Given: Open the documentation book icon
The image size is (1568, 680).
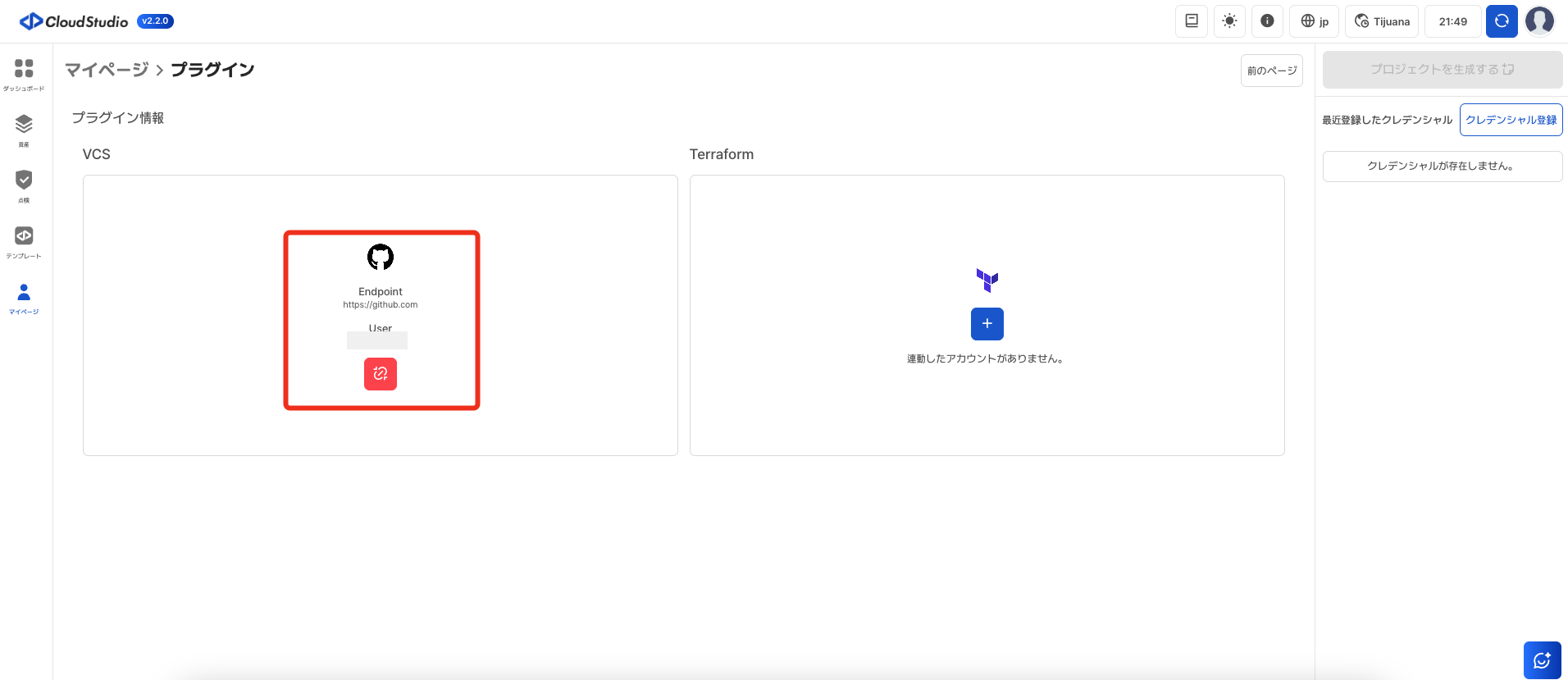Looking at the screenshot, I should tap(1192, 21).
